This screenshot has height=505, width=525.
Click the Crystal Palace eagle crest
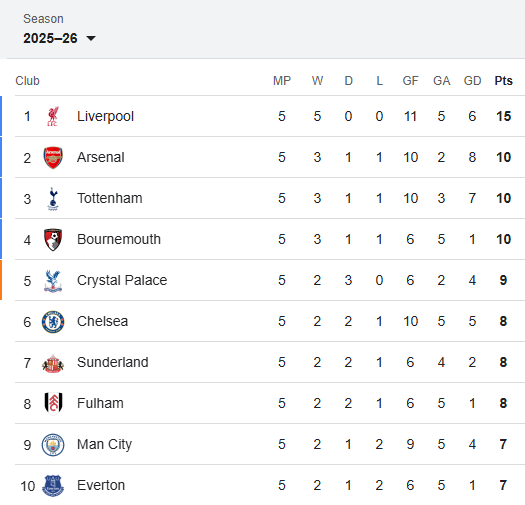(x=53, y=281)
